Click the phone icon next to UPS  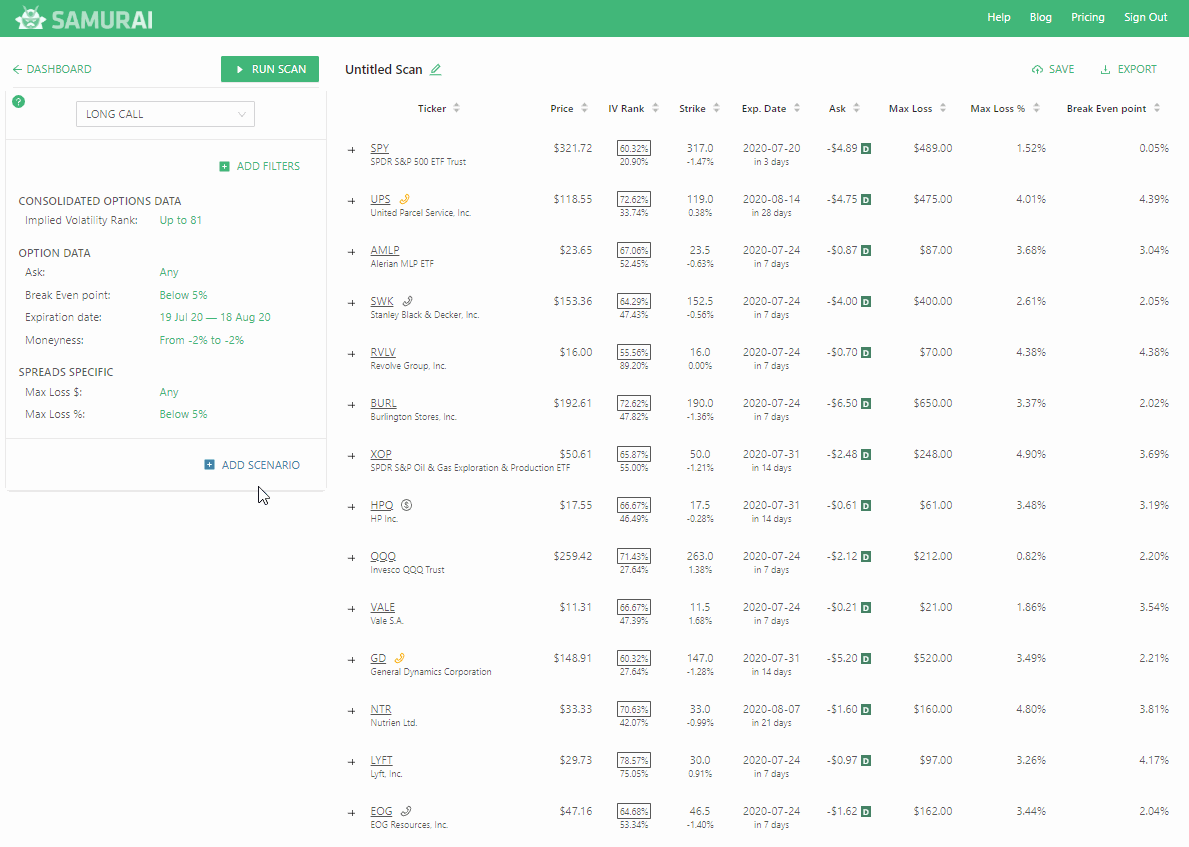point(404,199)
